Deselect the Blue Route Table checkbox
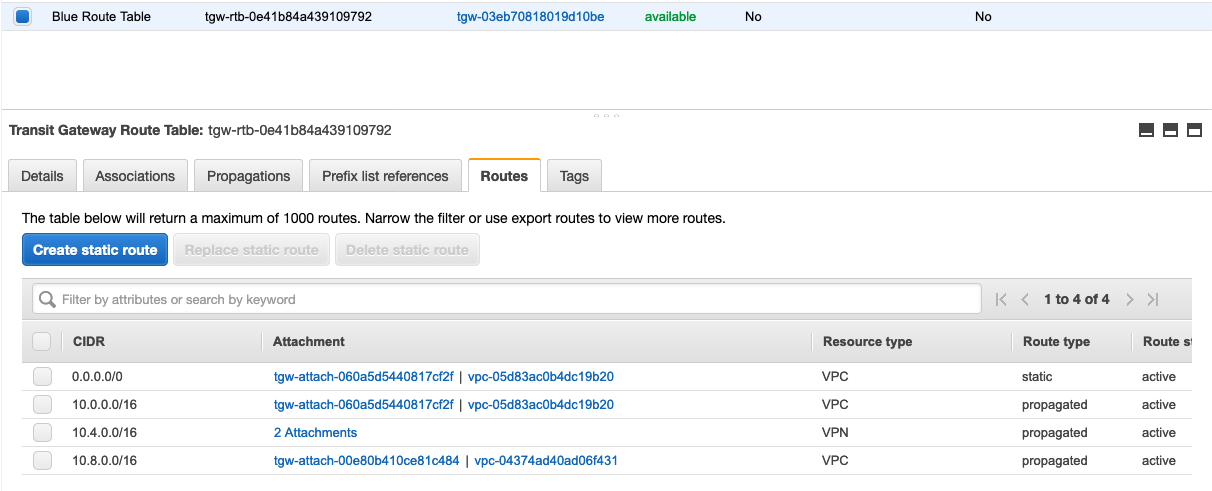This screenshot has width=1212, height=491. (23, 17)
